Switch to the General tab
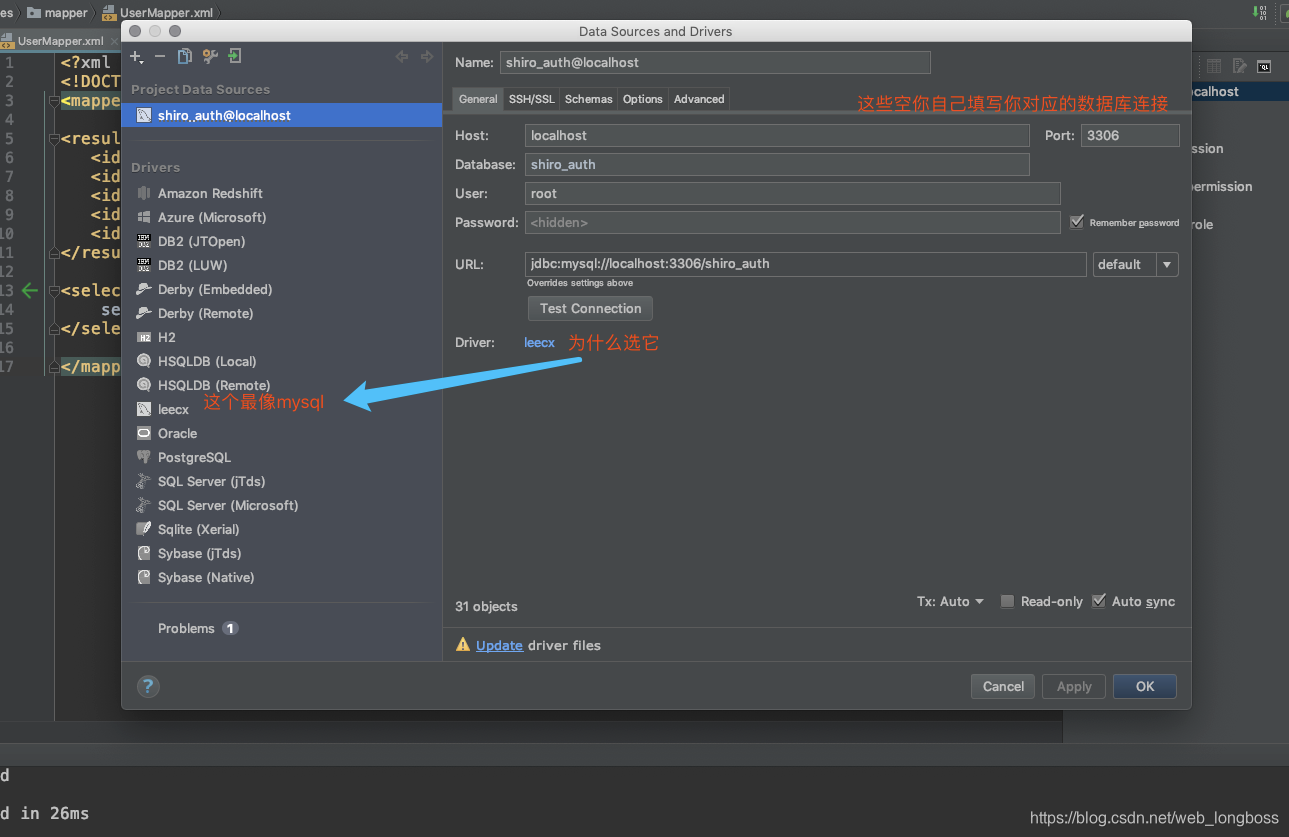This screenshot has width=1289, height=837. point(478,99)
